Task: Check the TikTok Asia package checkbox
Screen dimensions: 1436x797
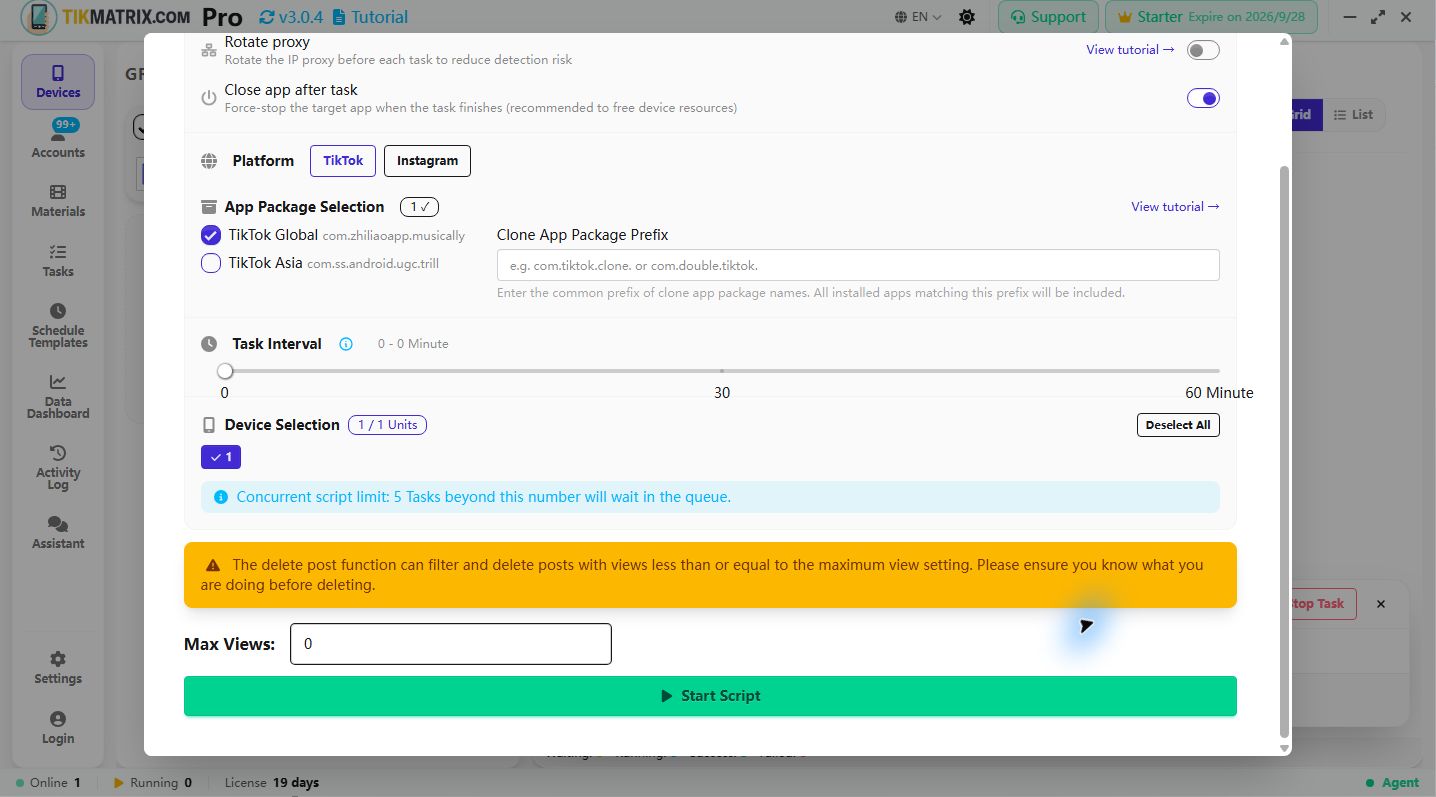Action: click(211, 263)
